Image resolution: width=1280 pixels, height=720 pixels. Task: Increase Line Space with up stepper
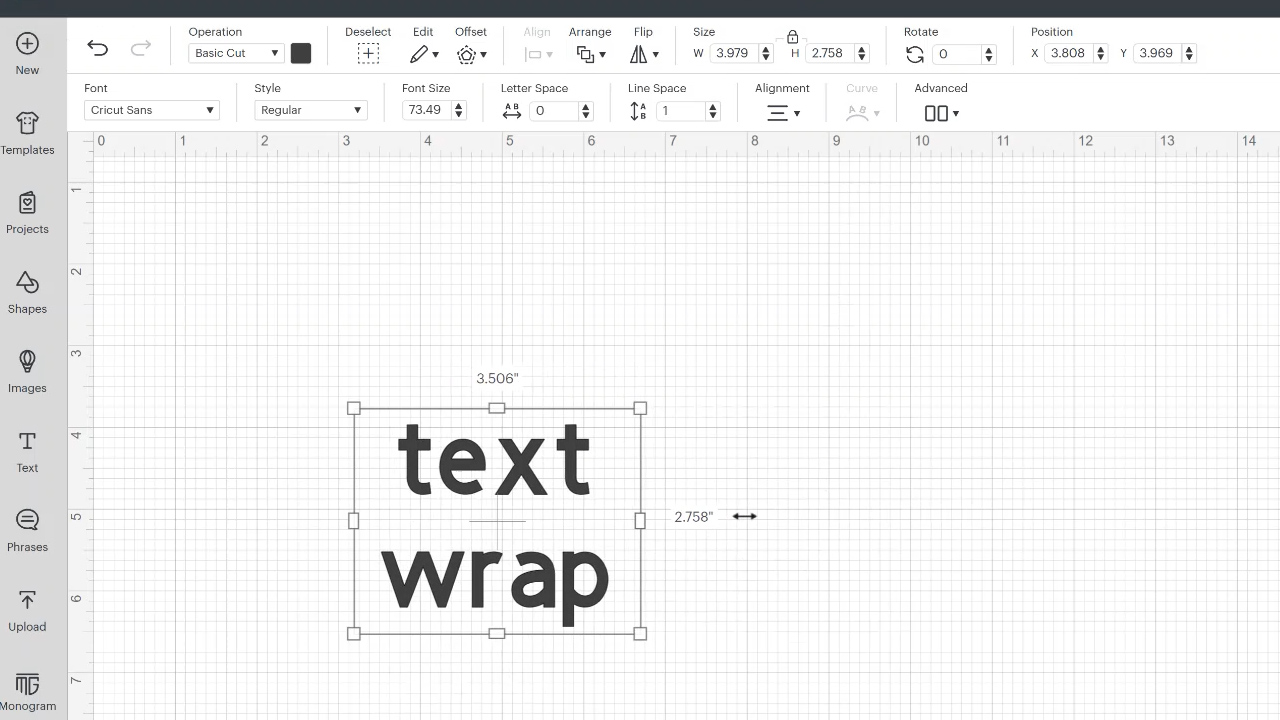713,107
